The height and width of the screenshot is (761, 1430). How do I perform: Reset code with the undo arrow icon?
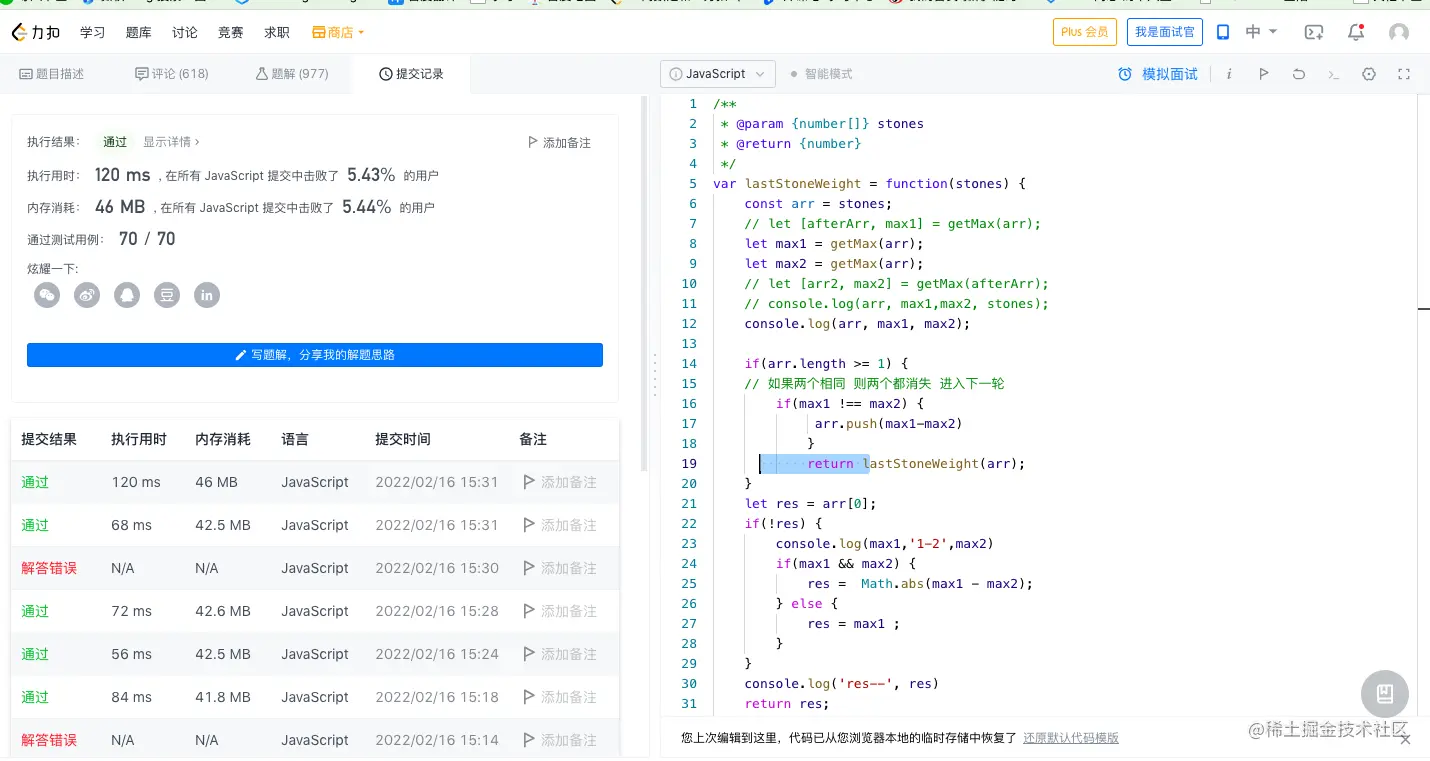coord(1299,74)
